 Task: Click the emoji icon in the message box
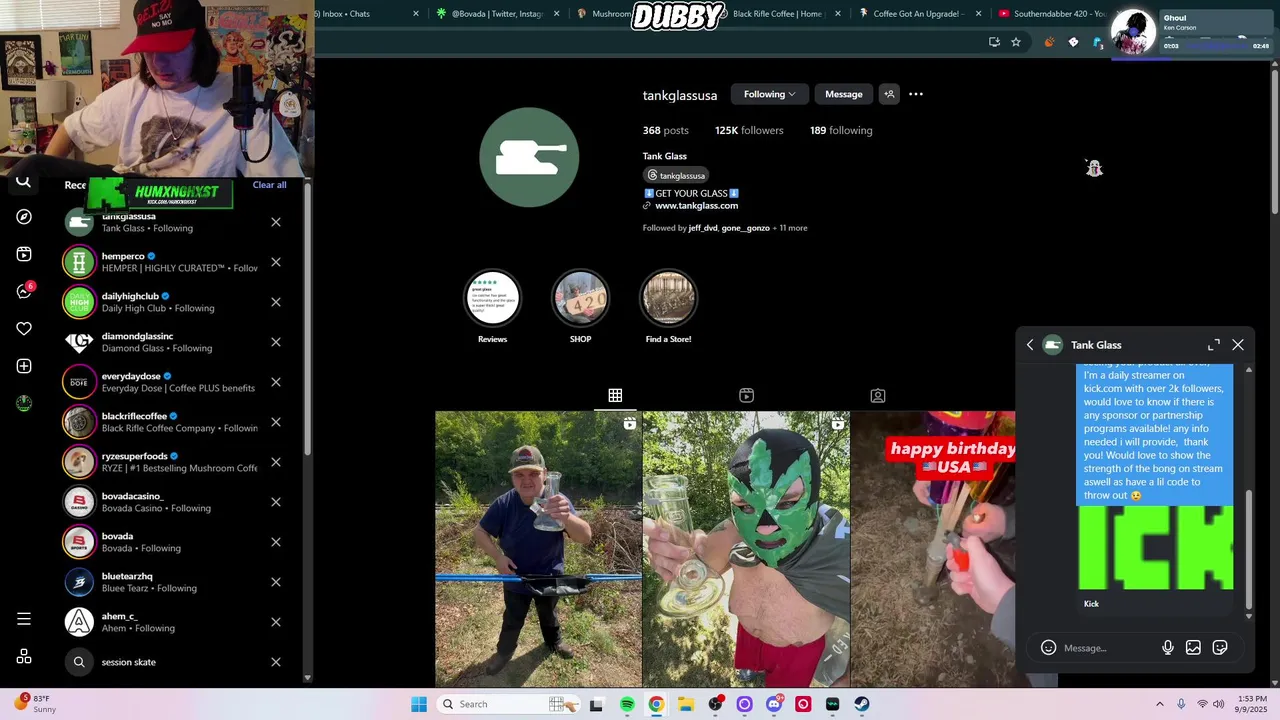[1048, 648]
